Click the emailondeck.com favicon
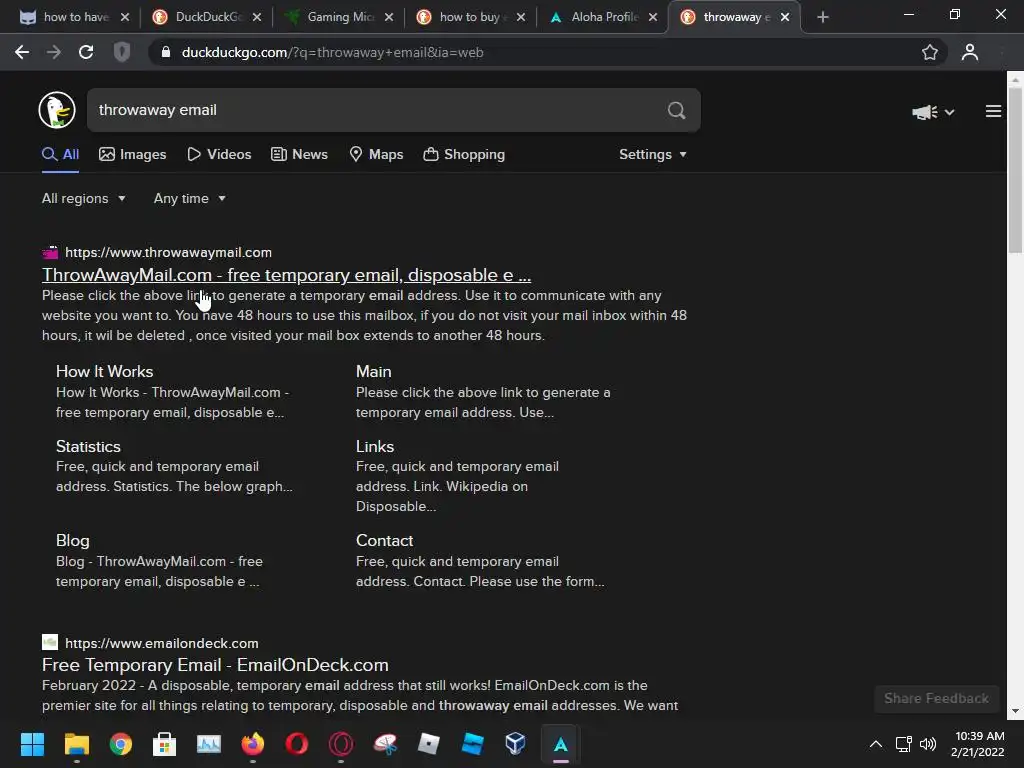Viewport: 1024px width, 768px height. 50,643
